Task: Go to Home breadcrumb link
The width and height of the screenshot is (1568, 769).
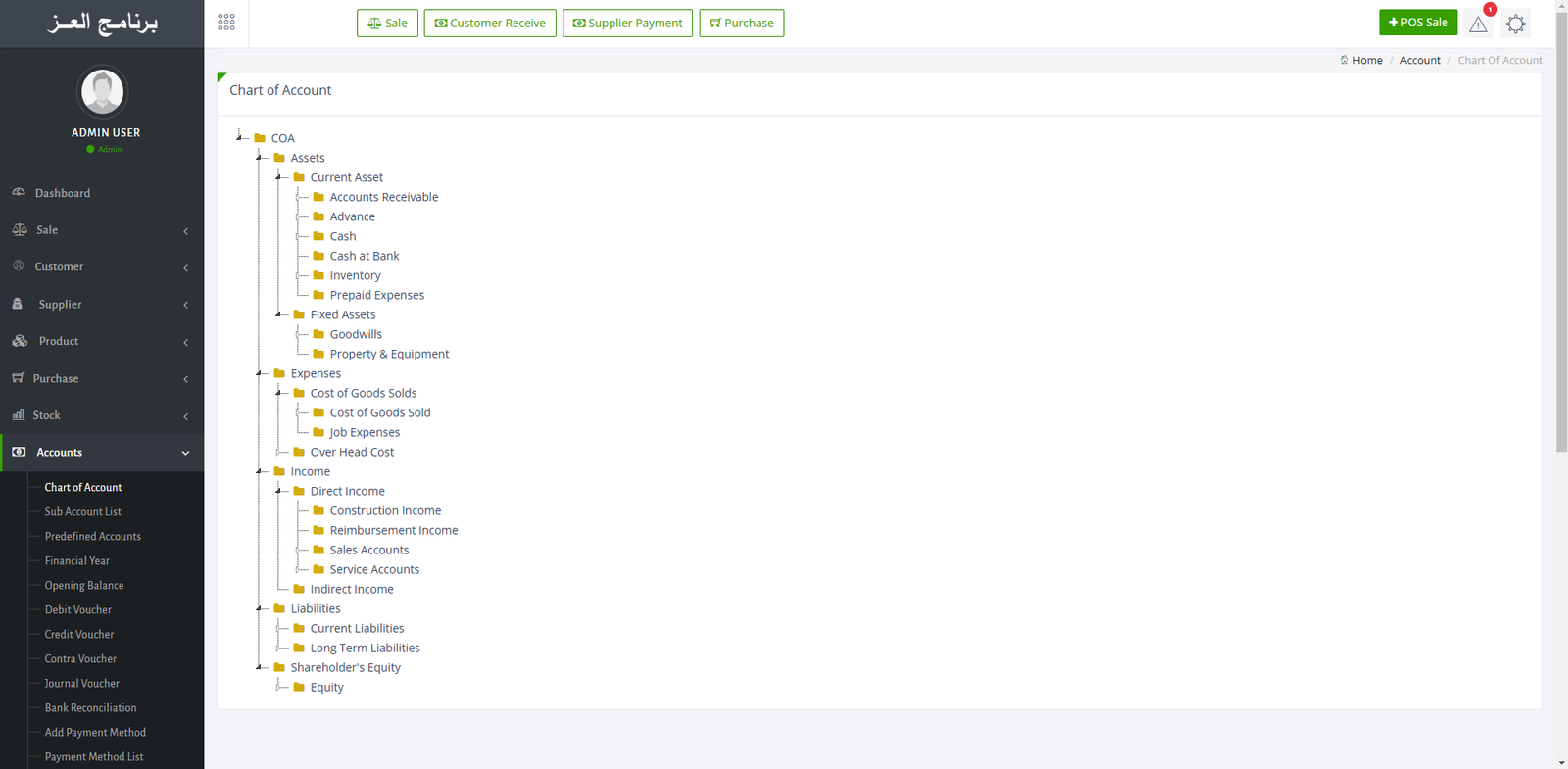Action: coord(1366,61)
